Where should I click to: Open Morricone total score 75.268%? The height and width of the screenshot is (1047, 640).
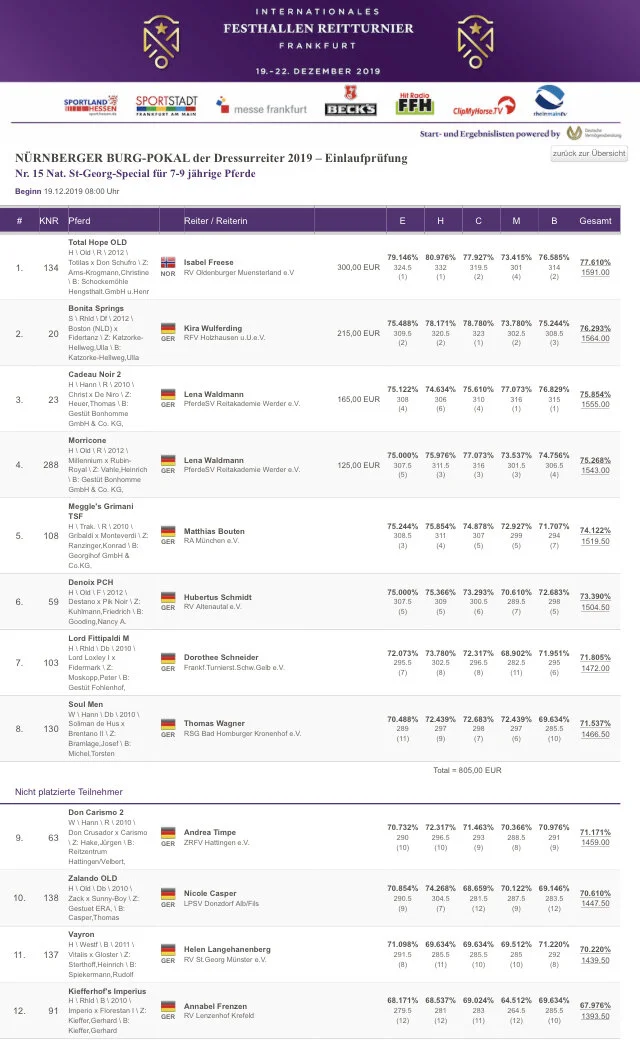[595, 461]
